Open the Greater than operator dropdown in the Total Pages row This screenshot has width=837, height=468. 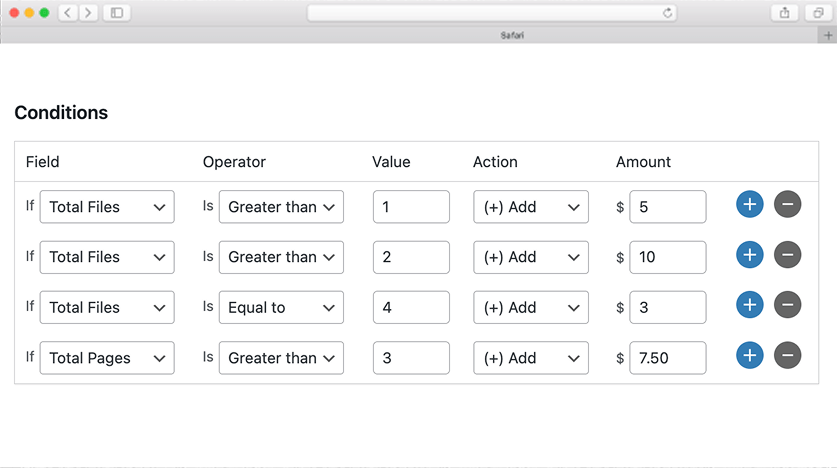281,358
